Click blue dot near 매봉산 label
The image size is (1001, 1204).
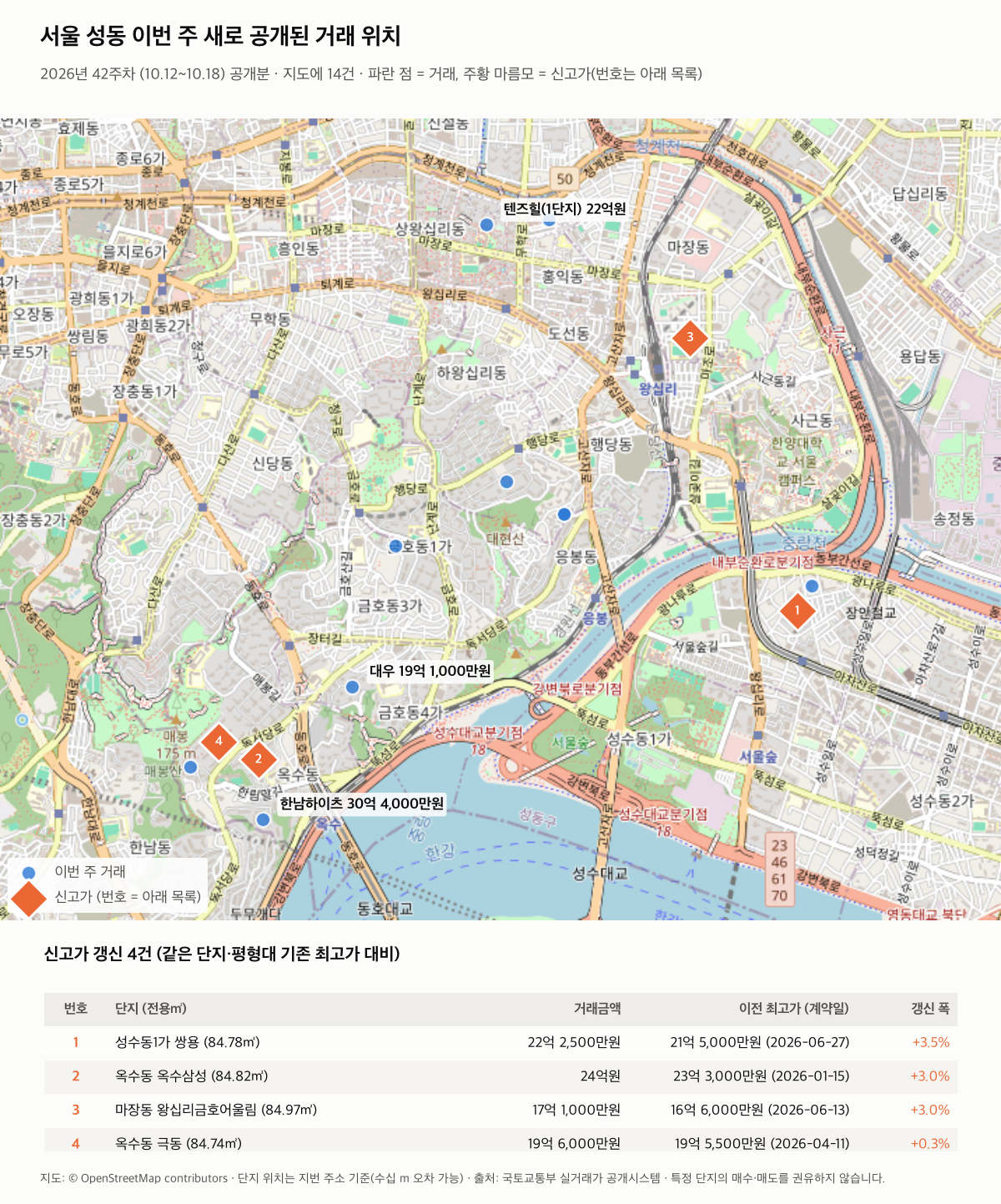[190, 767]
